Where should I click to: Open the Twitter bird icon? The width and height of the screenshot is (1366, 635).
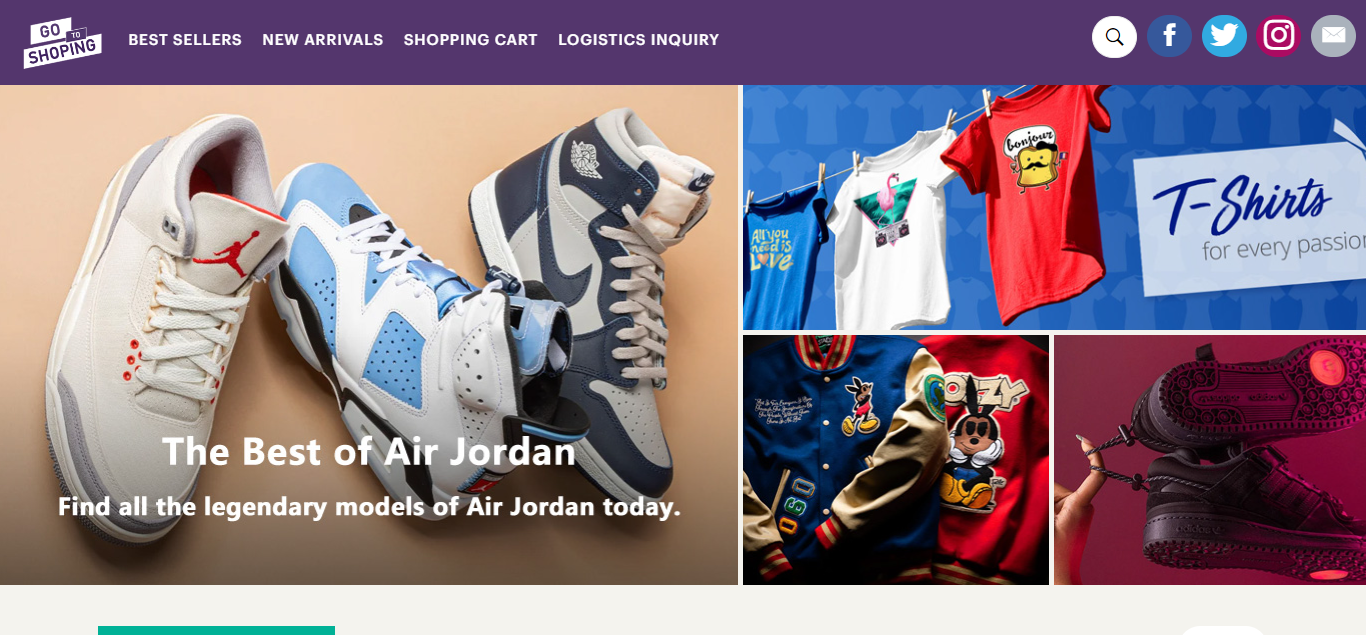coord(1224,36)
